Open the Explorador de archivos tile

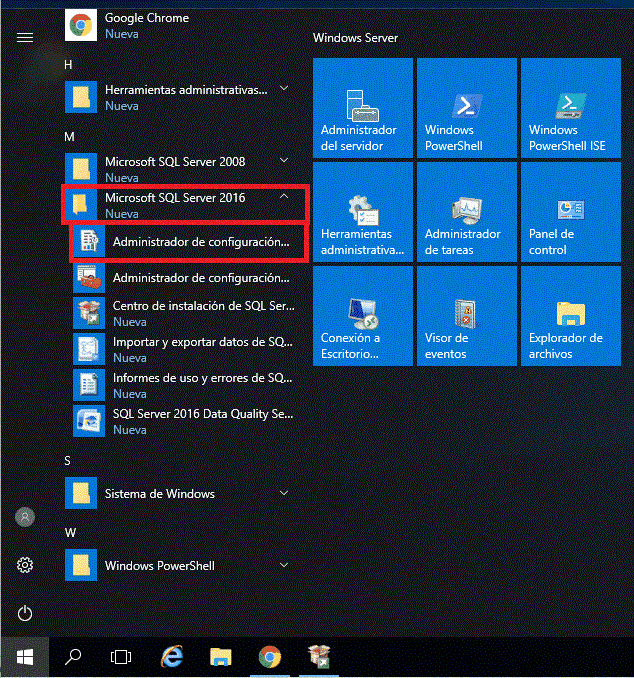tap(571, 316)
